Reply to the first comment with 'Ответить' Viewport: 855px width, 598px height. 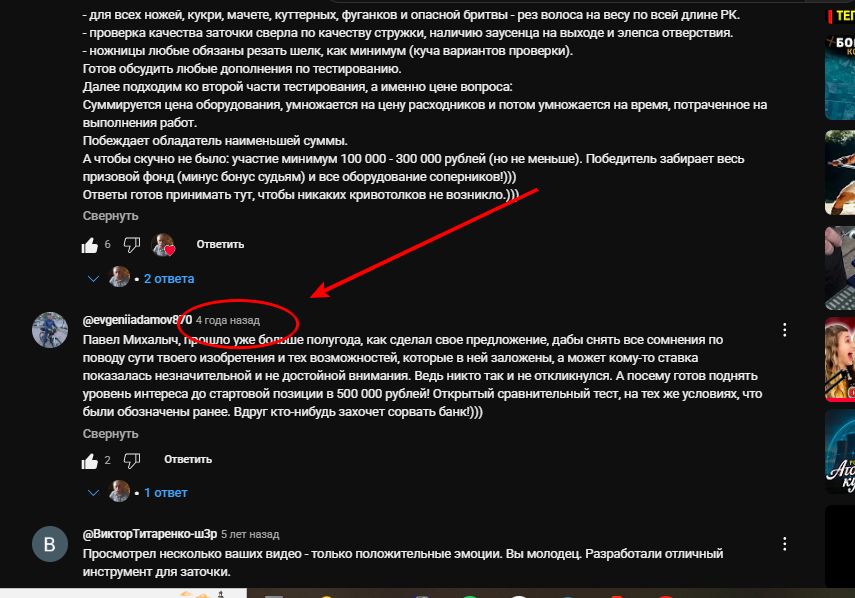[x=220, y=244]
